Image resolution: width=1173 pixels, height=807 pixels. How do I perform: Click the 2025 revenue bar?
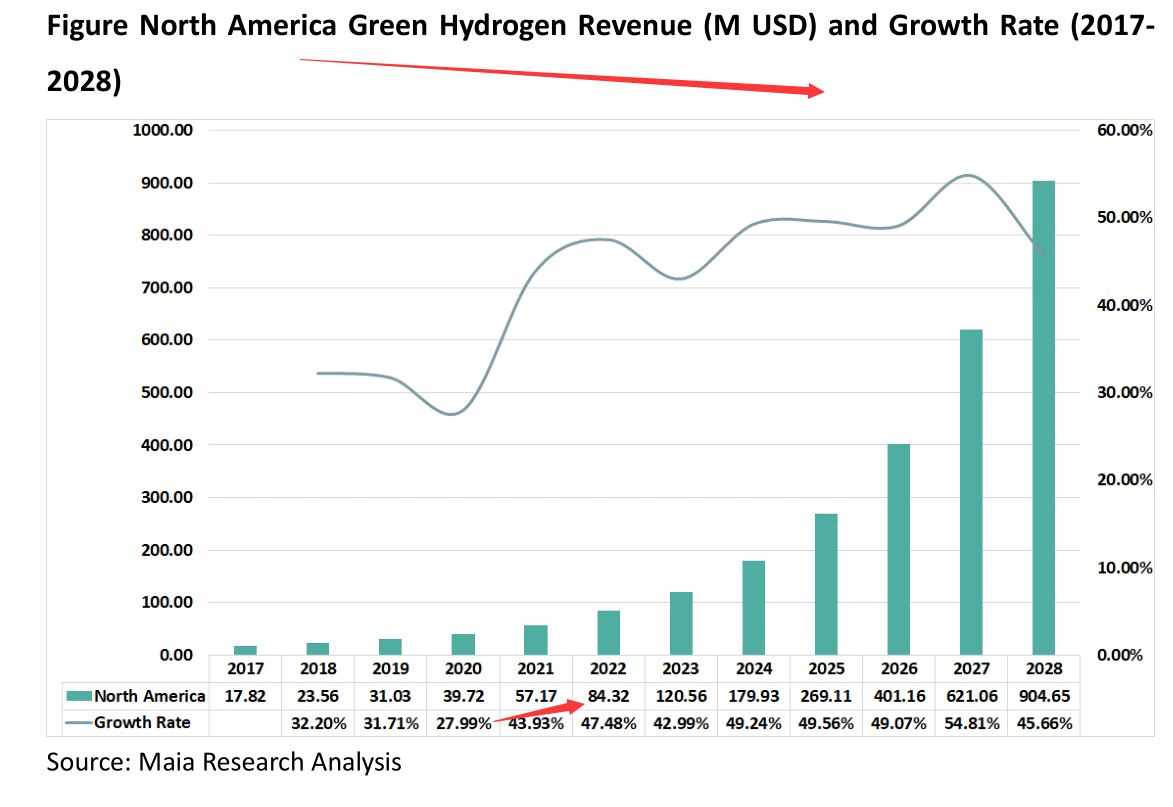pyautogui.click(x=826, y=584)
